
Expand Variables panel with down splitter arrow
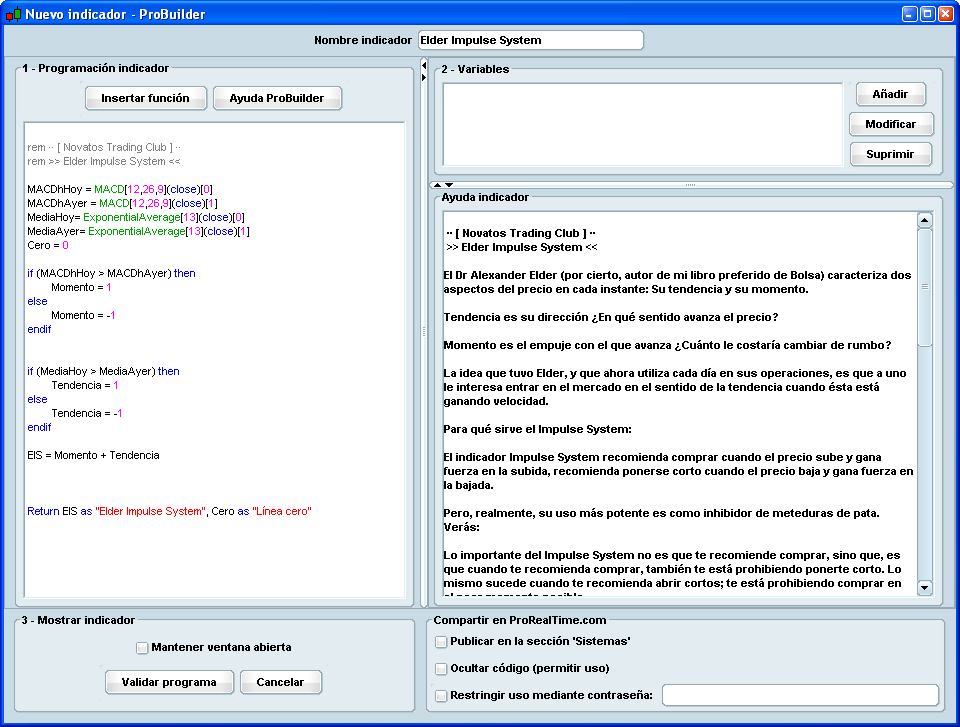coord(449,184)
